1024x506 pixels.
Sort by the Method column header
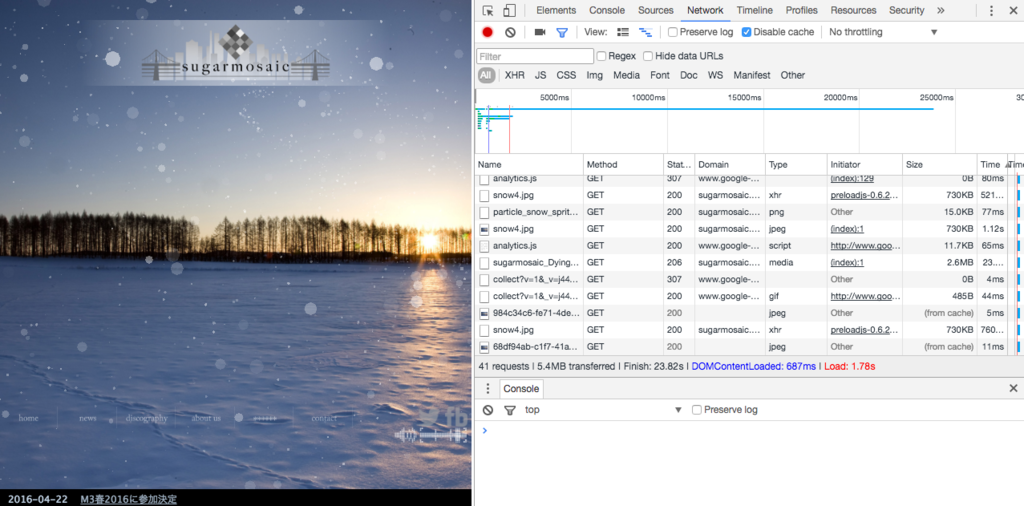(624, 165)
